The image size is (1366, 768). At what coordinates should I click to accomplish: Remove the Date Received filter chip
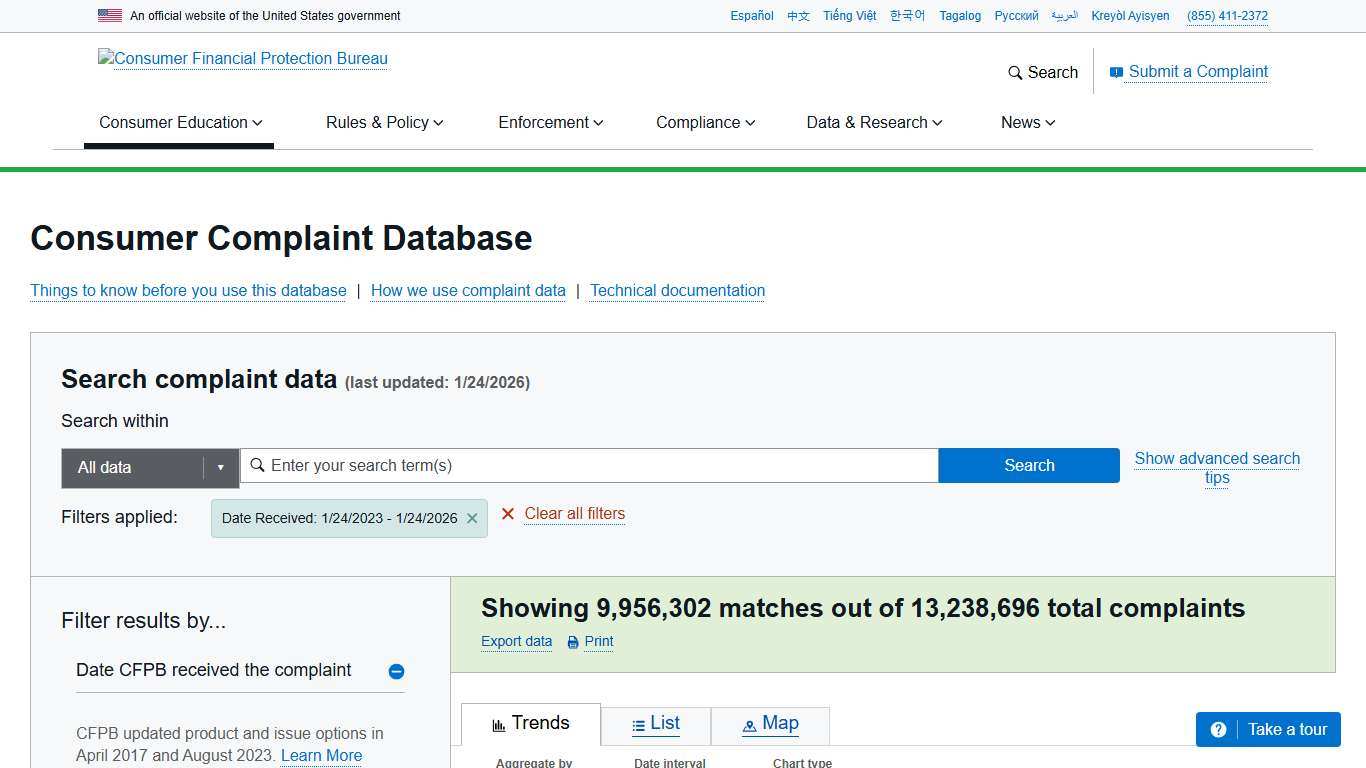(x=472, y=518)
